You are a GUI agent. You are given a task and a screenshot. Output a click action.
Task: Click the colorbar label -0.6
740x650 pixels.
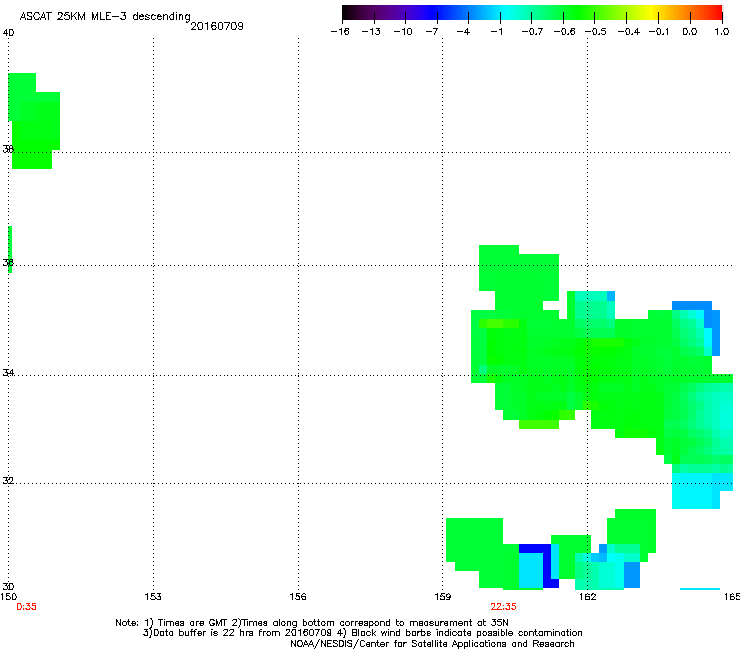click(x=564, y=32)
